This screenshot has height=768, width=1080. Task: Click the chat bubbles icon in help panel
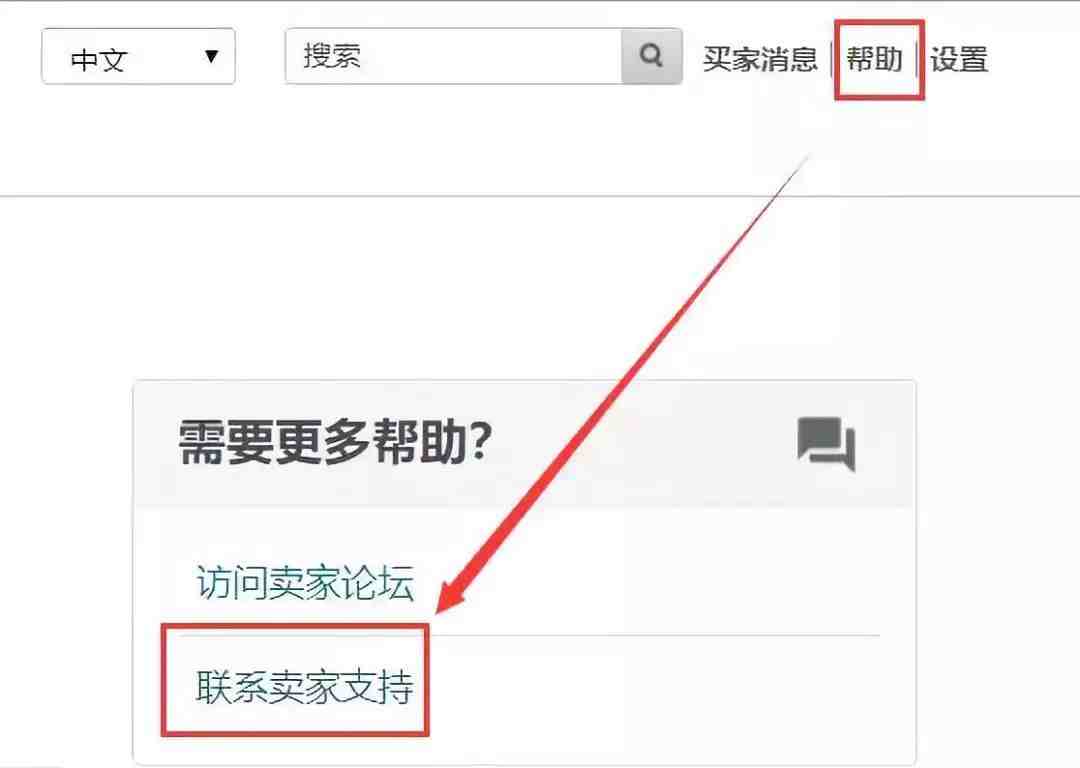(826, 444)
